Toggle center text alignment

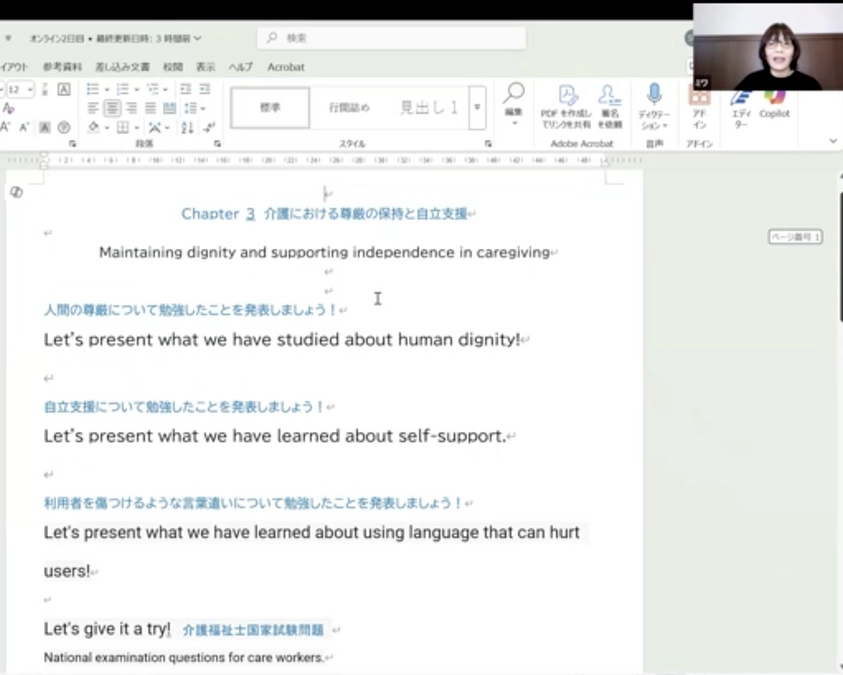tap(112, 108)
